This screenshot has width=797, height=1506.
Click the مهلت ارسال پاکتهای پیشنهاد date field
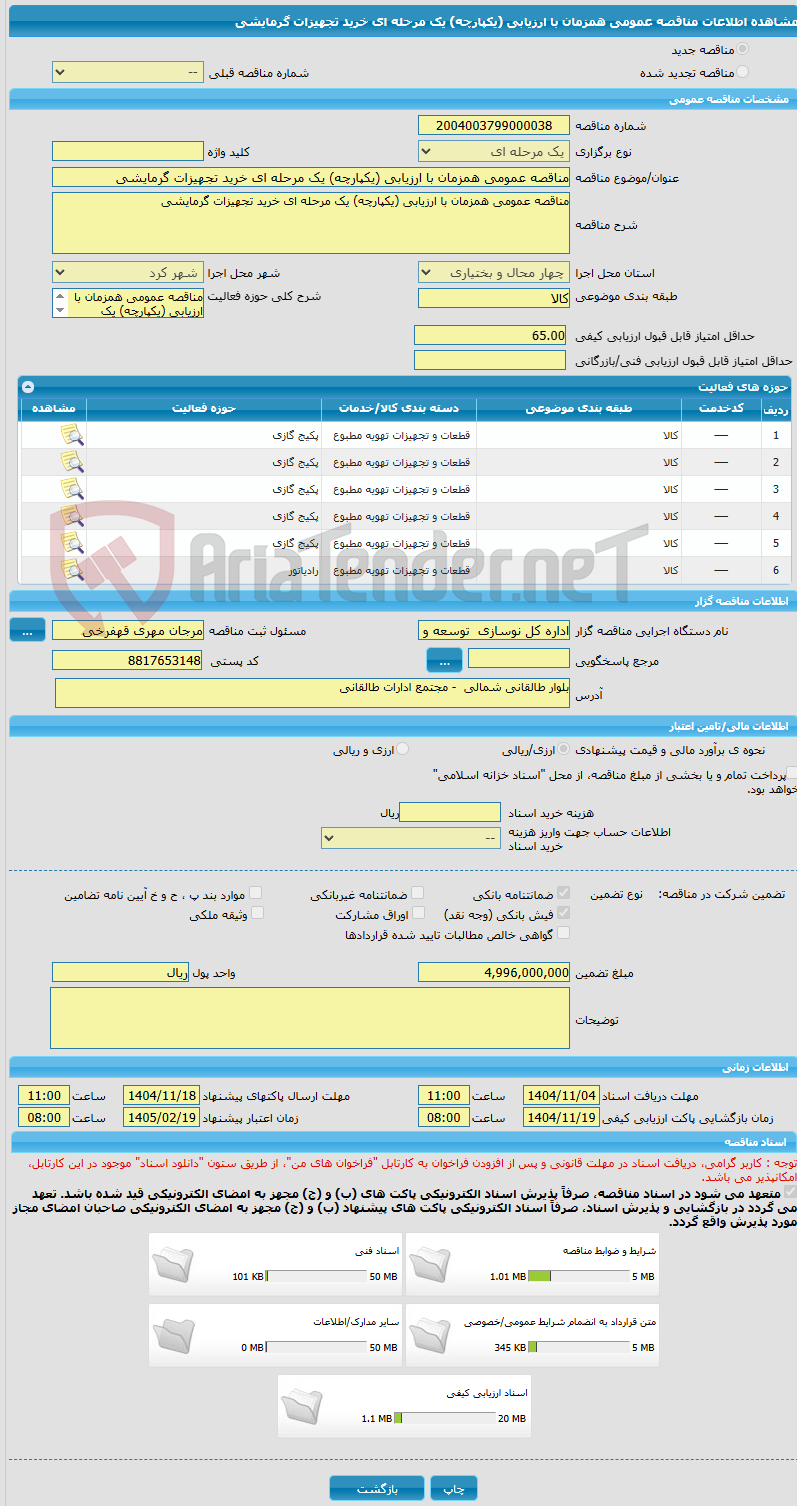161,1095
